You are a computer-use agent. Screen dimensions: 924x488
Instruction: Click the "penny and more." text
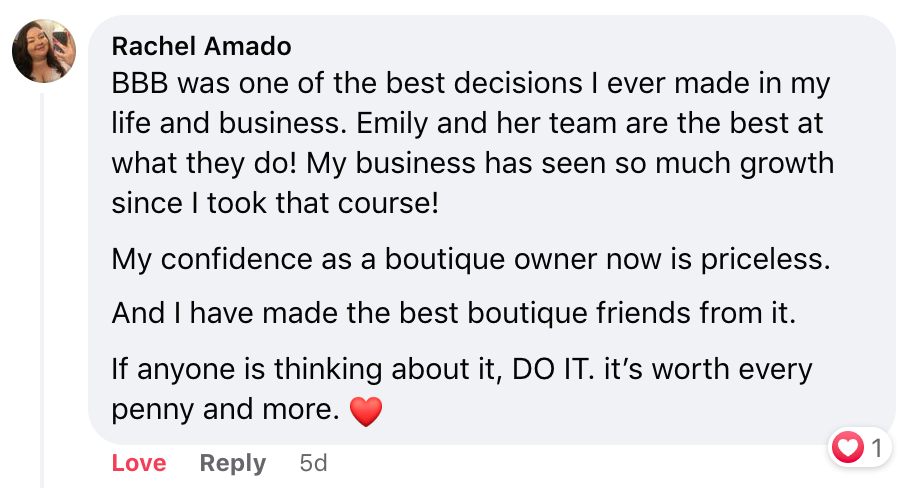226,410
